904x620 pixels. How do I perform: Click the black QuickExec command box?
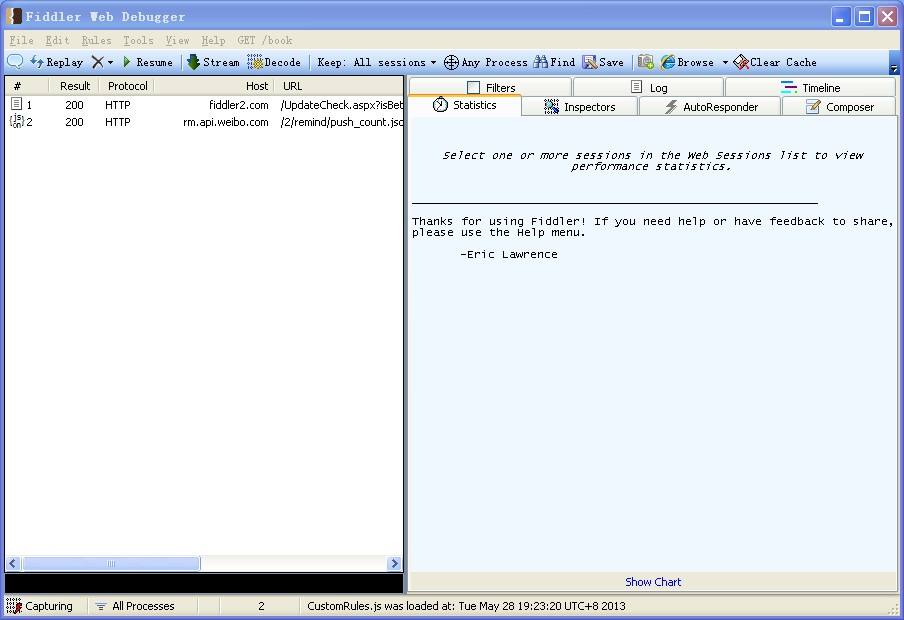tap(204, 583)
